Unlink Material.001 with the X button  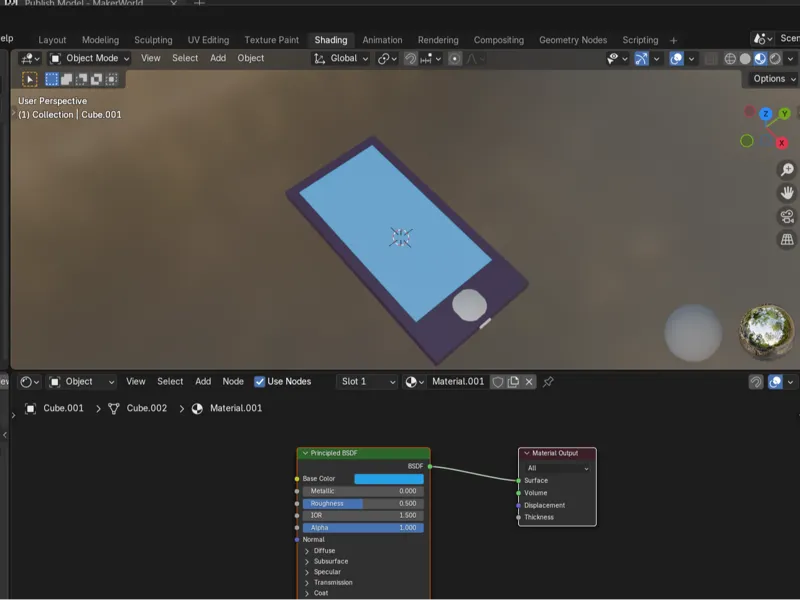click(x=529, y=382)
